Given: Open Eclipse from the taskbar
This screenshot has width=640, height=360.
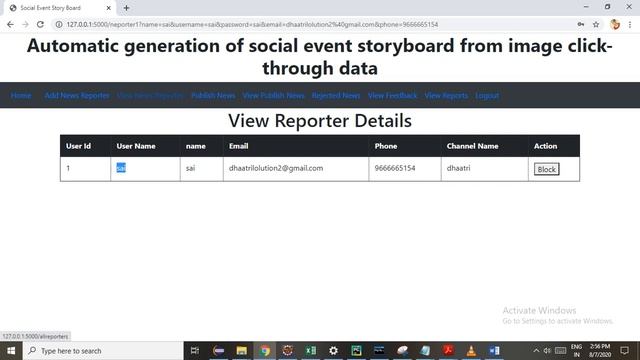Looking at the screenshot, I should pos(219,351).
